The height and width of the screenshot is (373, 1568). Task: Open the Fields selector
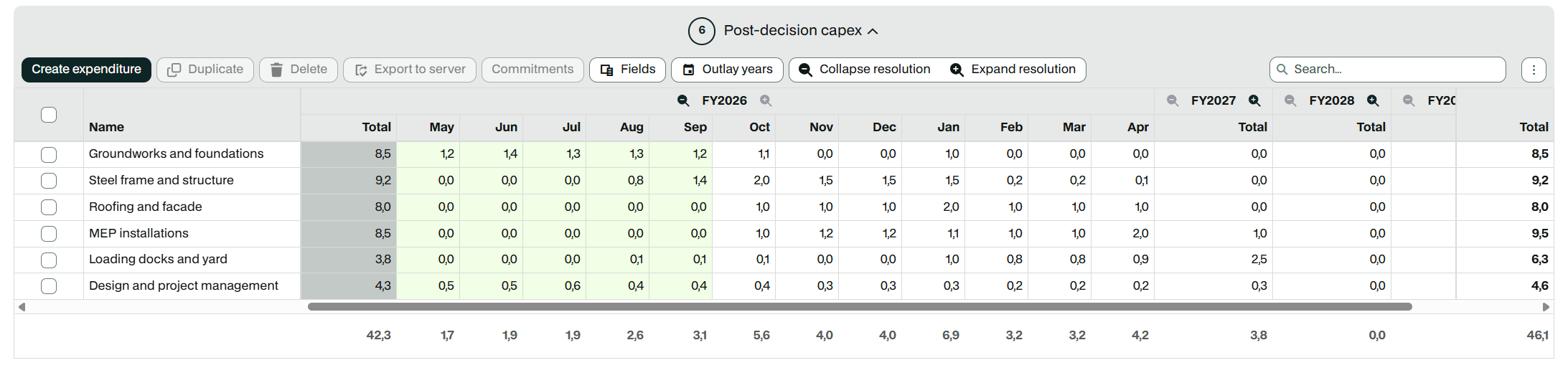pos(627,70)
